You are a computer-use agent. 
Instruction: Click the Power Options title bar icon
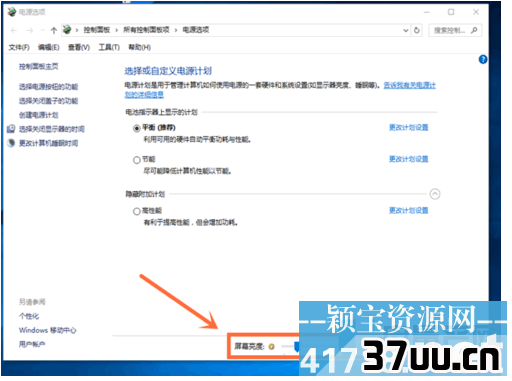12,12
